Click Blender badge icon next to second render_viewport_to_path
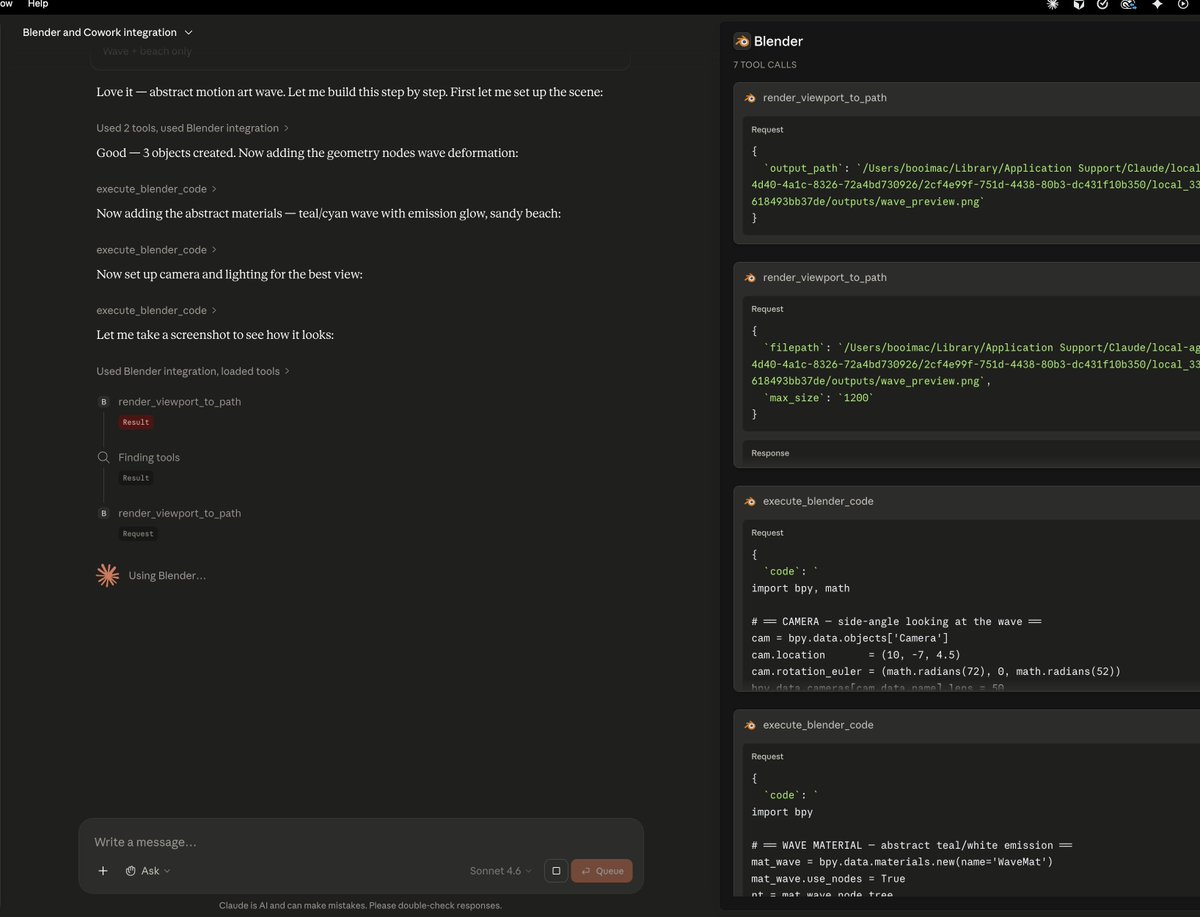The image size is (1200, 917). [104, 514]
